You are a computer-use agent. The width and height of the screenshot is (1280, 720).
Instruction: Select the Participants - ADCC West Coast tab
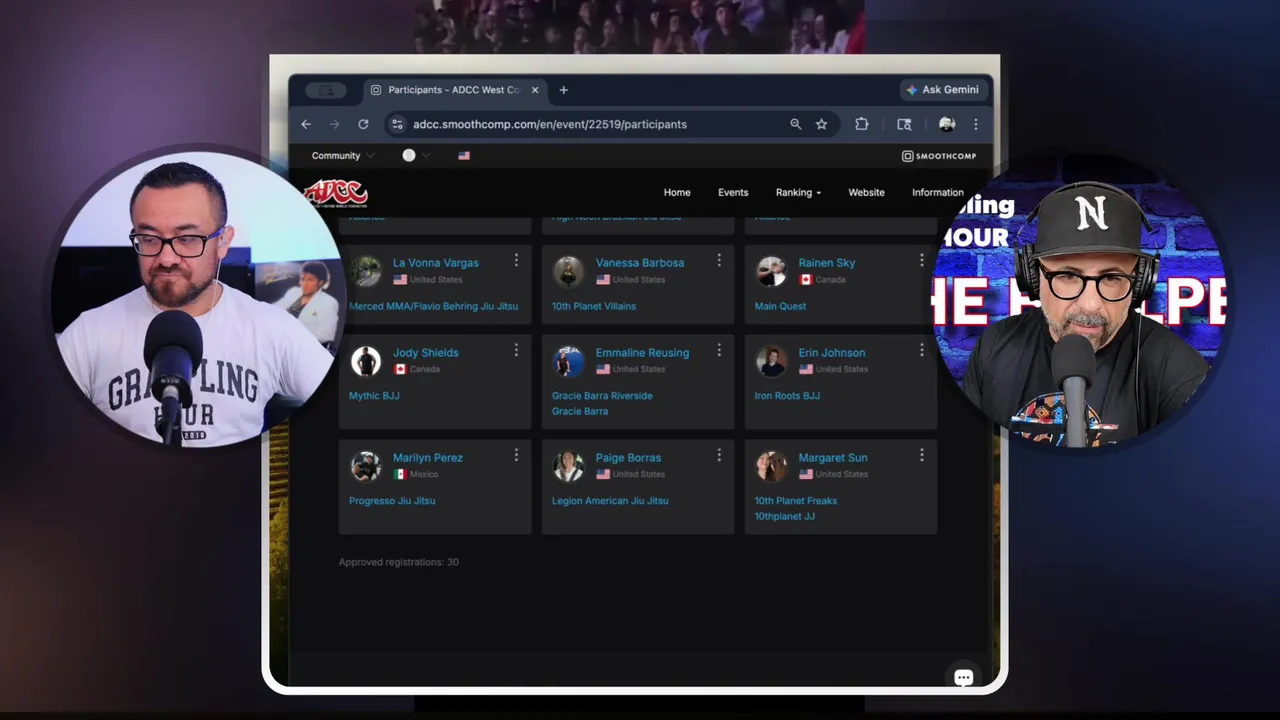pyautogui.click(x=454, y=90)
